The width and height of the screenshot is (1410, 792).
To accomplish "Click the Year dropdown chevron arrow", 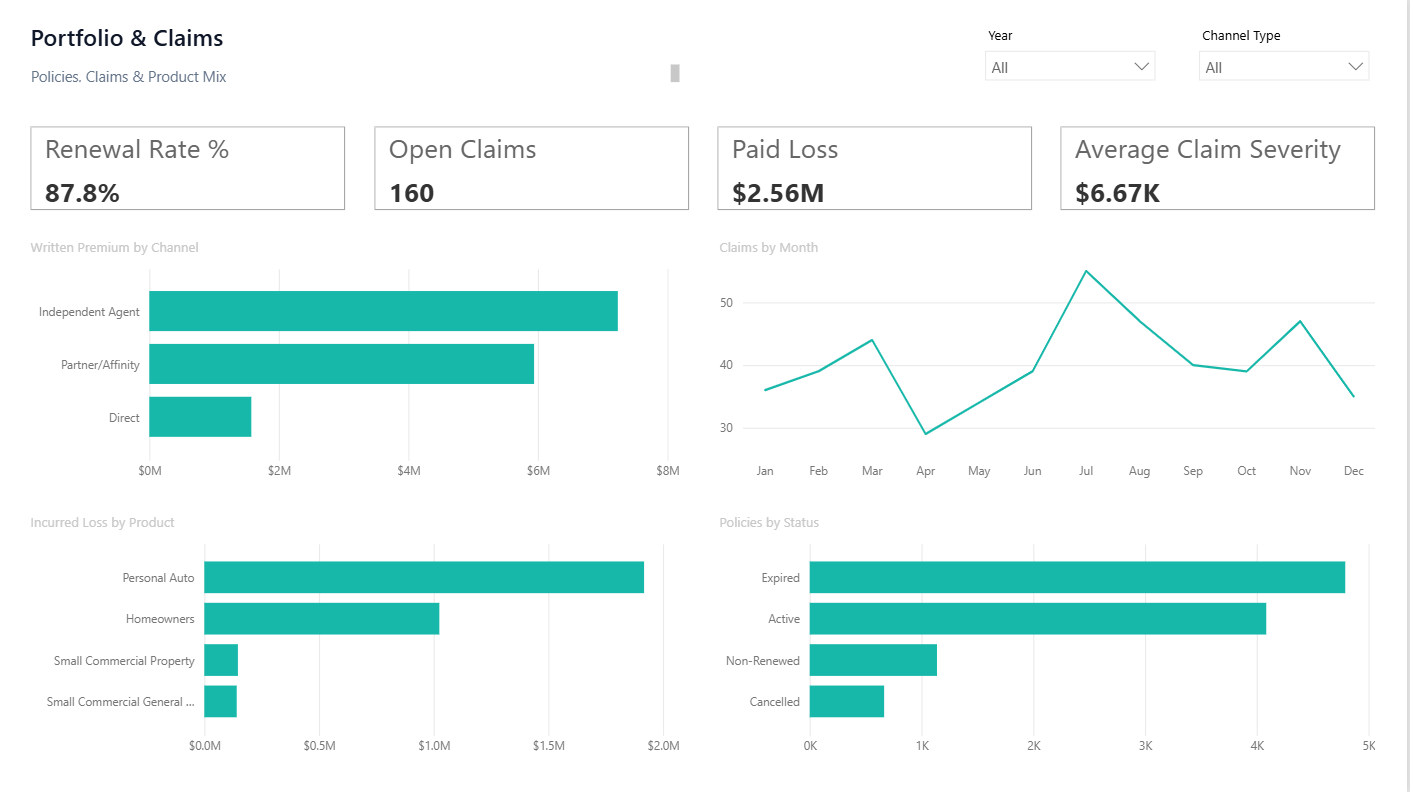I will [x=1141, y=67].
